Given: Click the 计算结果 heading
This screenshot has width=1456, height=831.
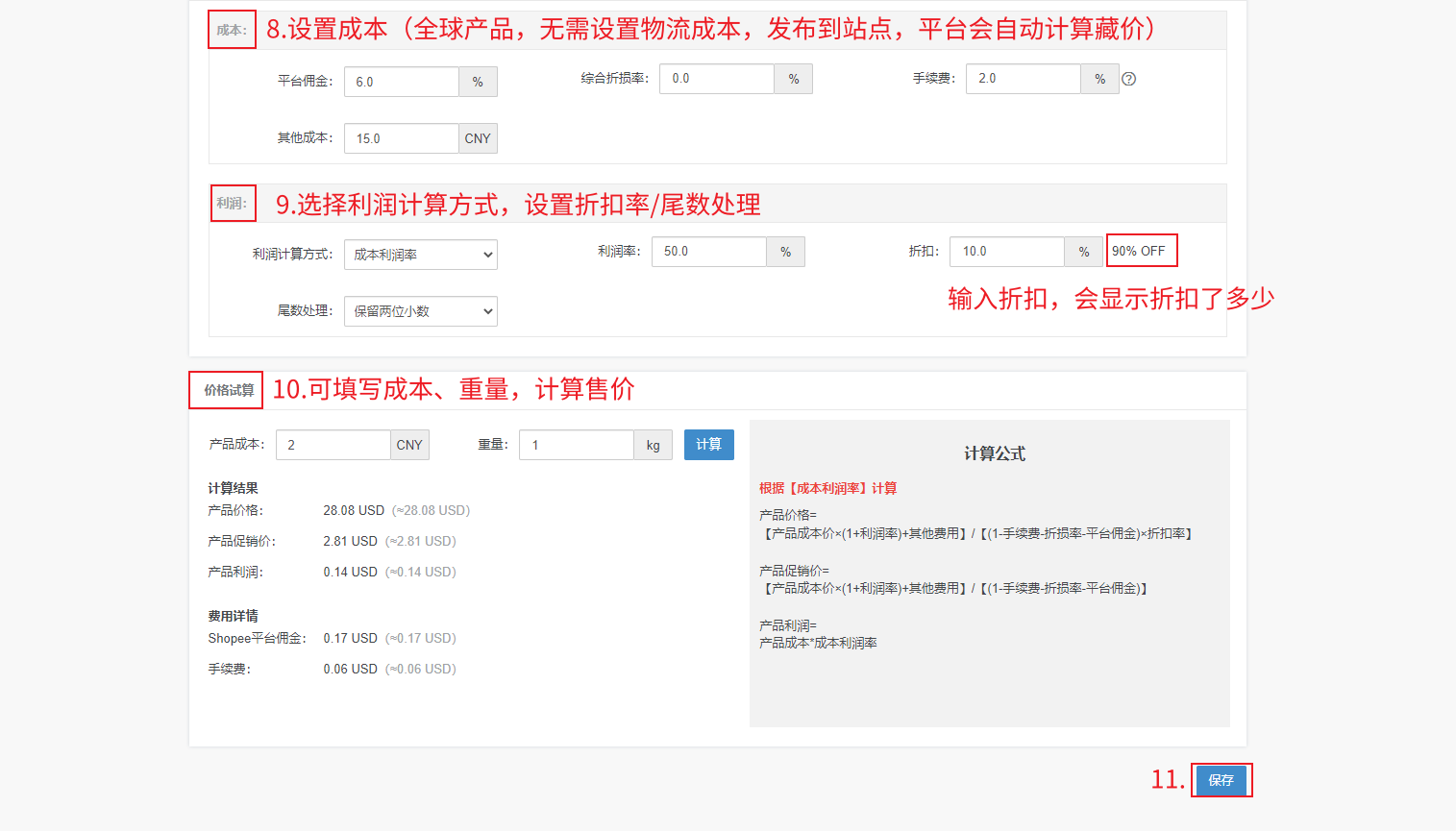Looking at the screenshot, I should 234,488.
